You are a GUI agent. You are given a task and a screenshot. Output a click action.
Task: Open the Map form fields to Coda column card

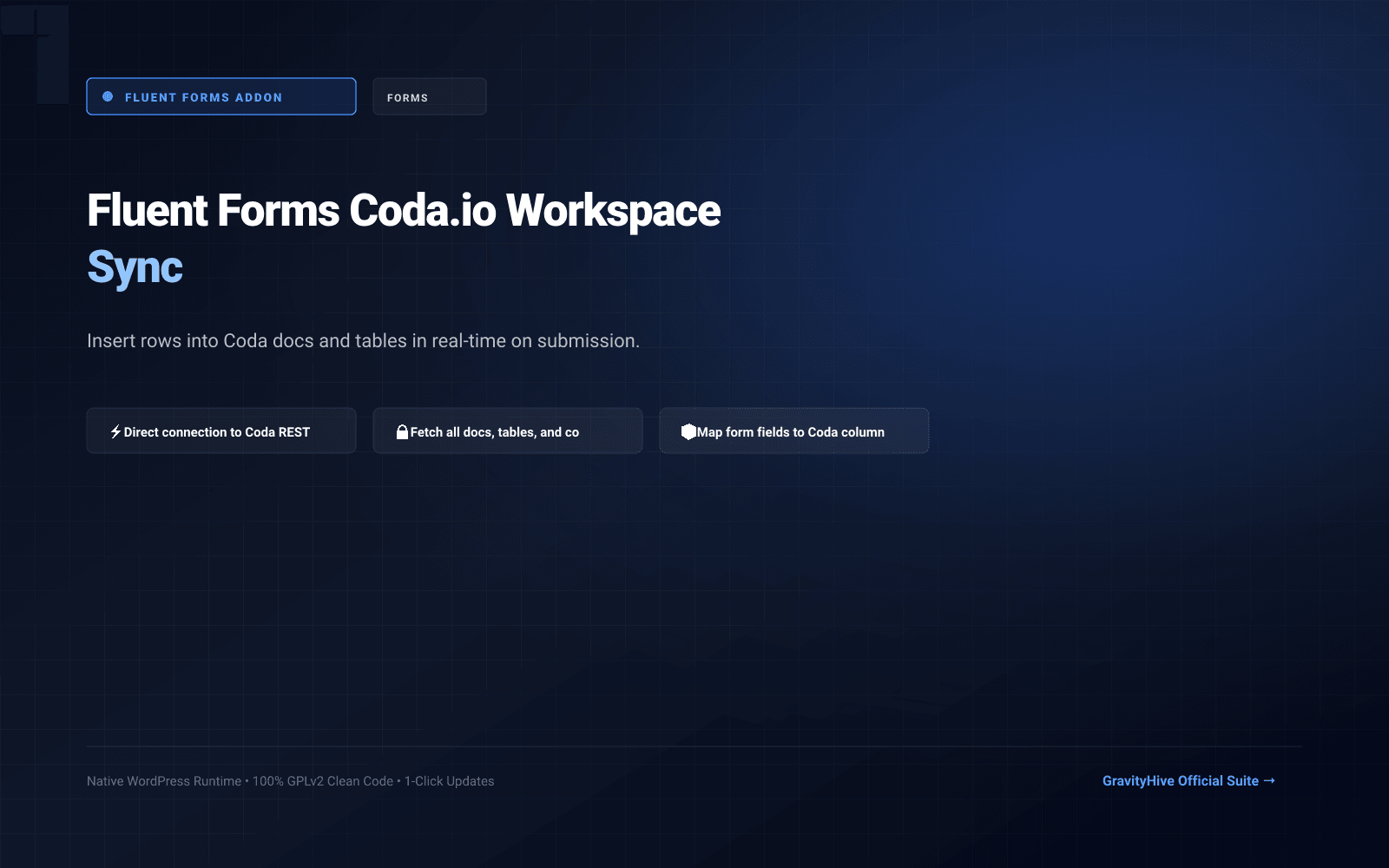coord(794,431)
